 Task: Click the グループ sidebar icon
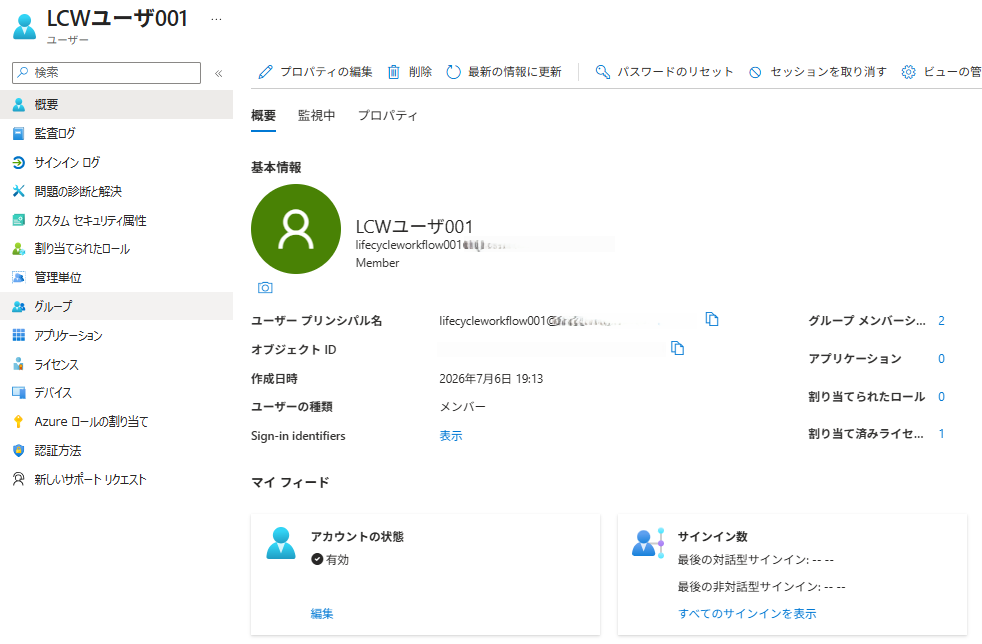[19, 306]
